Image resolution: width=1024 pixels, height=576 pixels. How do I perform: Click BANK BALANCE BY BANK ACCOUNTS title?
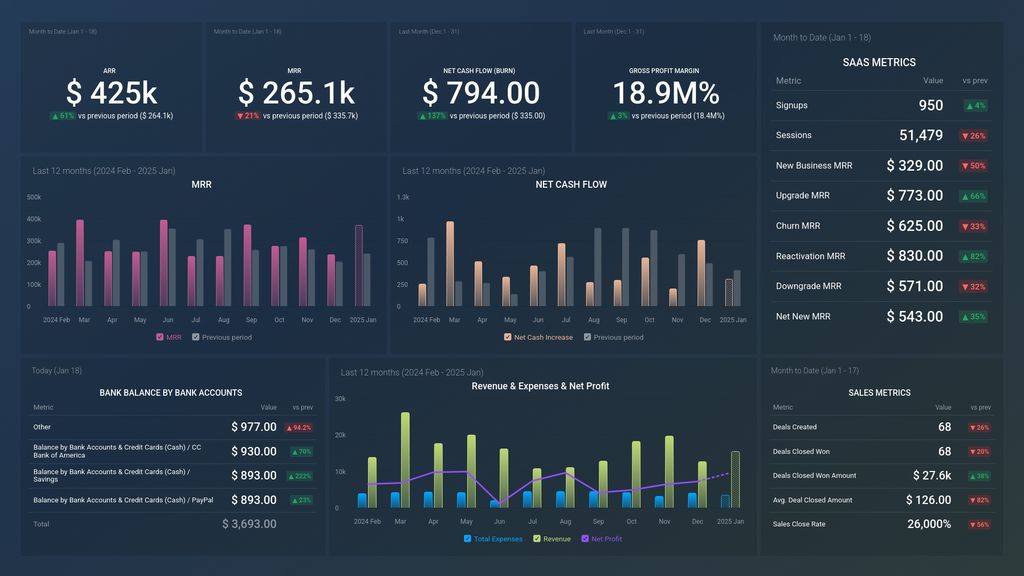(x=170, y=392)
